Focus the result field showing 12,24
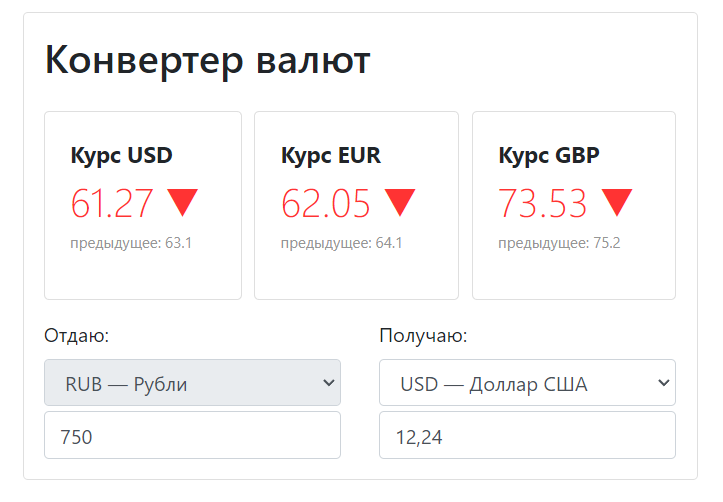The width and height of the screenshot is (723, 502). [x=527, y=435]
